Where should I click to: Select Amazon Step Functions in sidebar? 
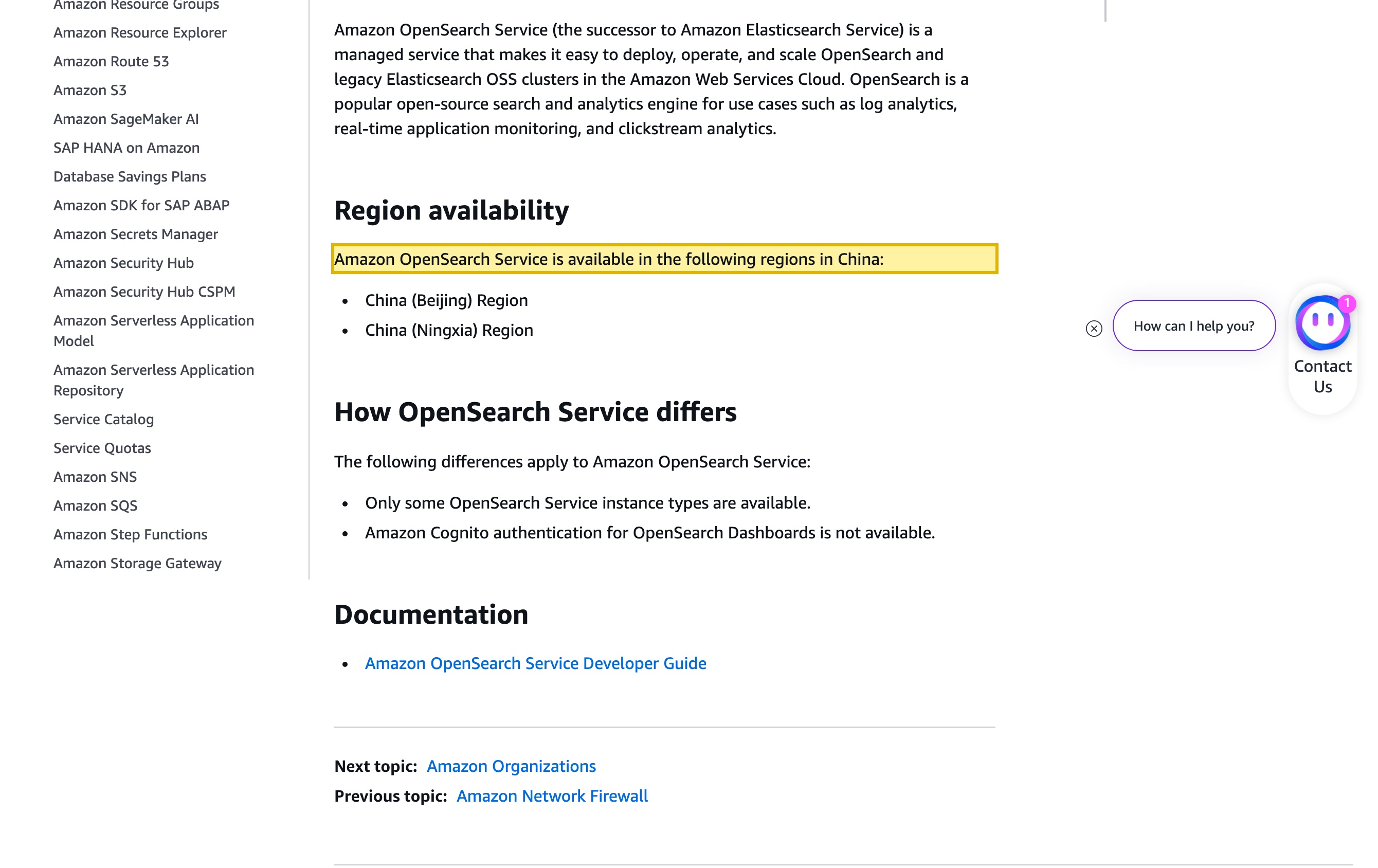pyautogui.click(x=131, y=534)
